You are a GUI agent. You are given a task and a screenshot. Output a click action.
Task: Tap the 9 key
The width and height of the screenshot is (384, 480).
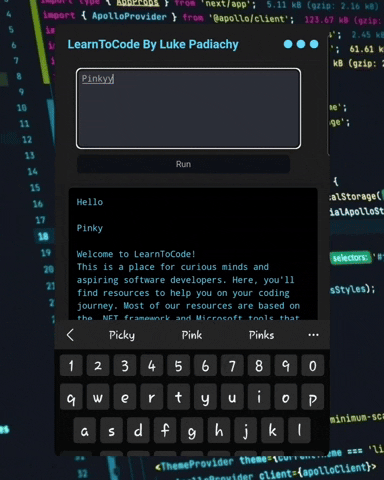click(x=286, y=366)
